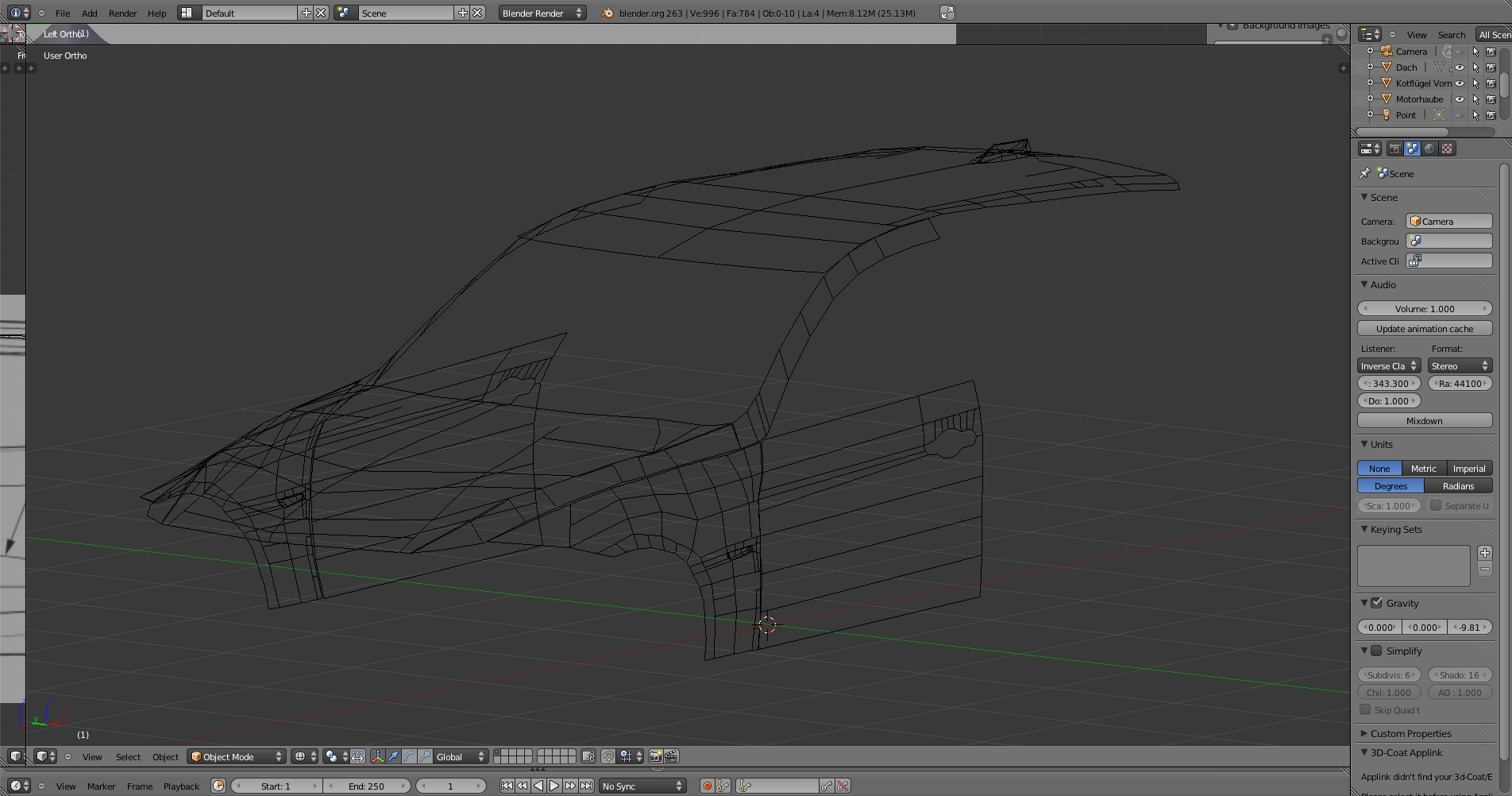Open the Object Mode dropdown

[237, 756]
